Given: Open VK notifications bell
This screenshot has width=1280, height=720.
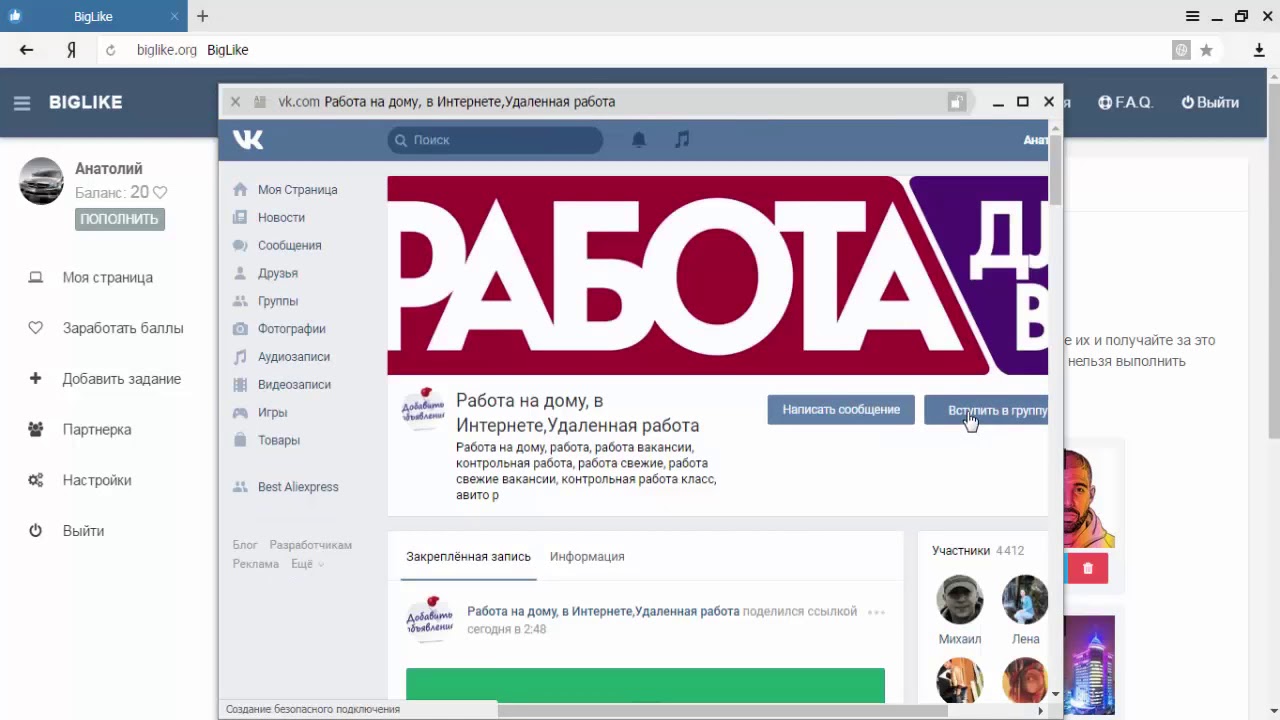Looking at the screenshot, I should [x=639, y=140].
